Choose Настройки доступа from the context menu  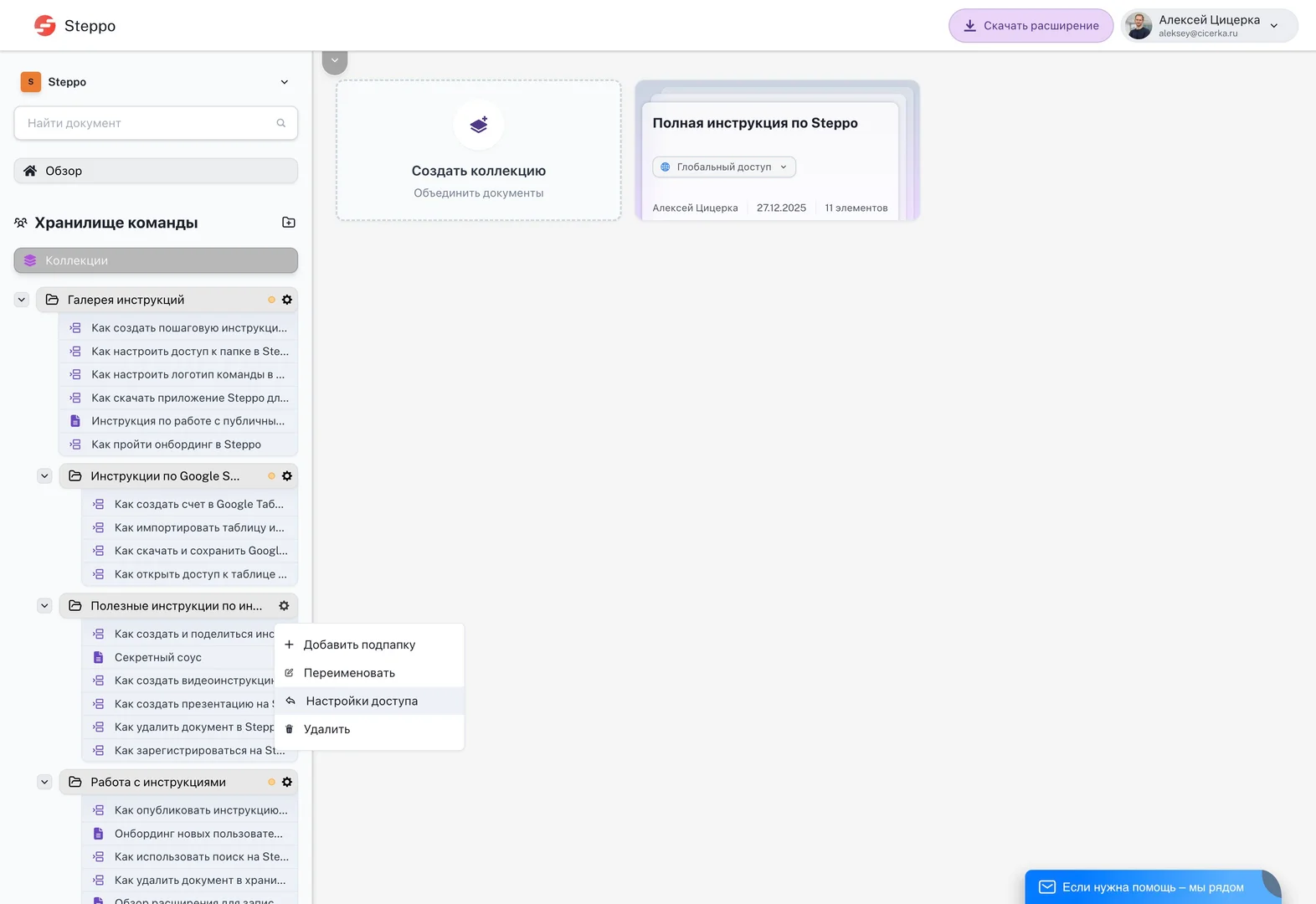pyautogui.click(x=362, y=701)
